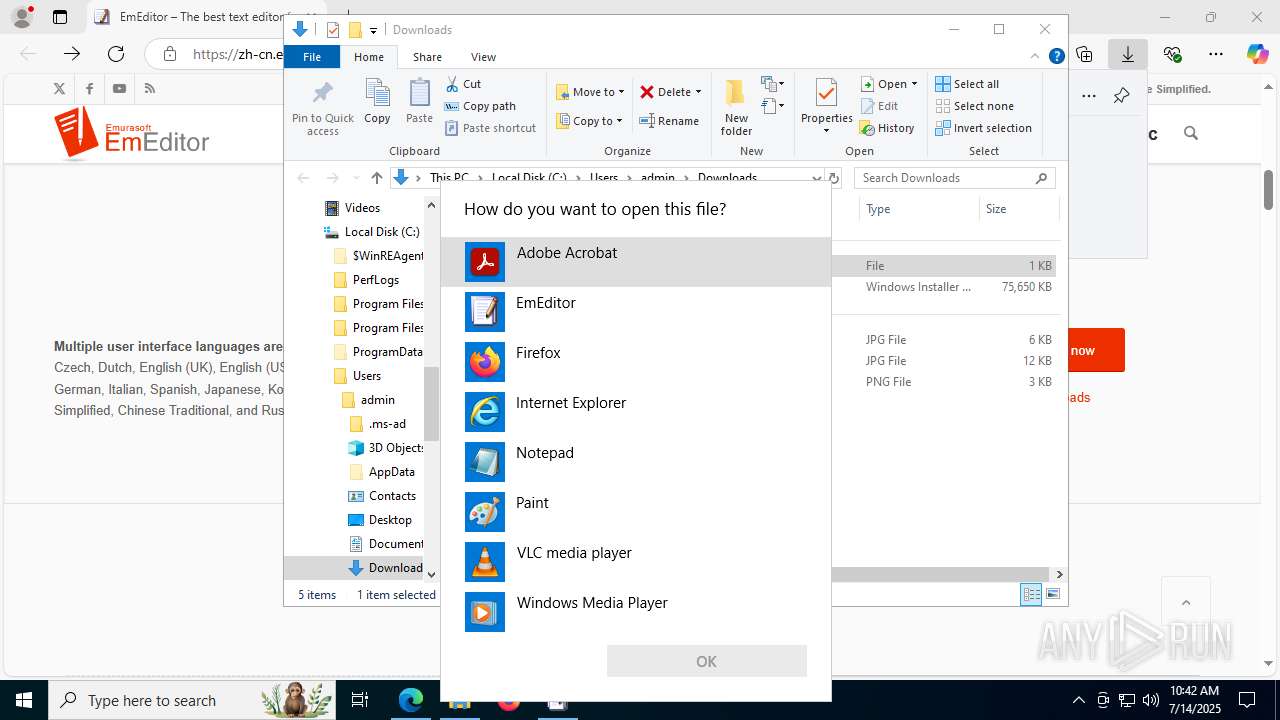1280x720 pixels.
Task: Sort by the Type column header
Action: (x=918, y=209)
